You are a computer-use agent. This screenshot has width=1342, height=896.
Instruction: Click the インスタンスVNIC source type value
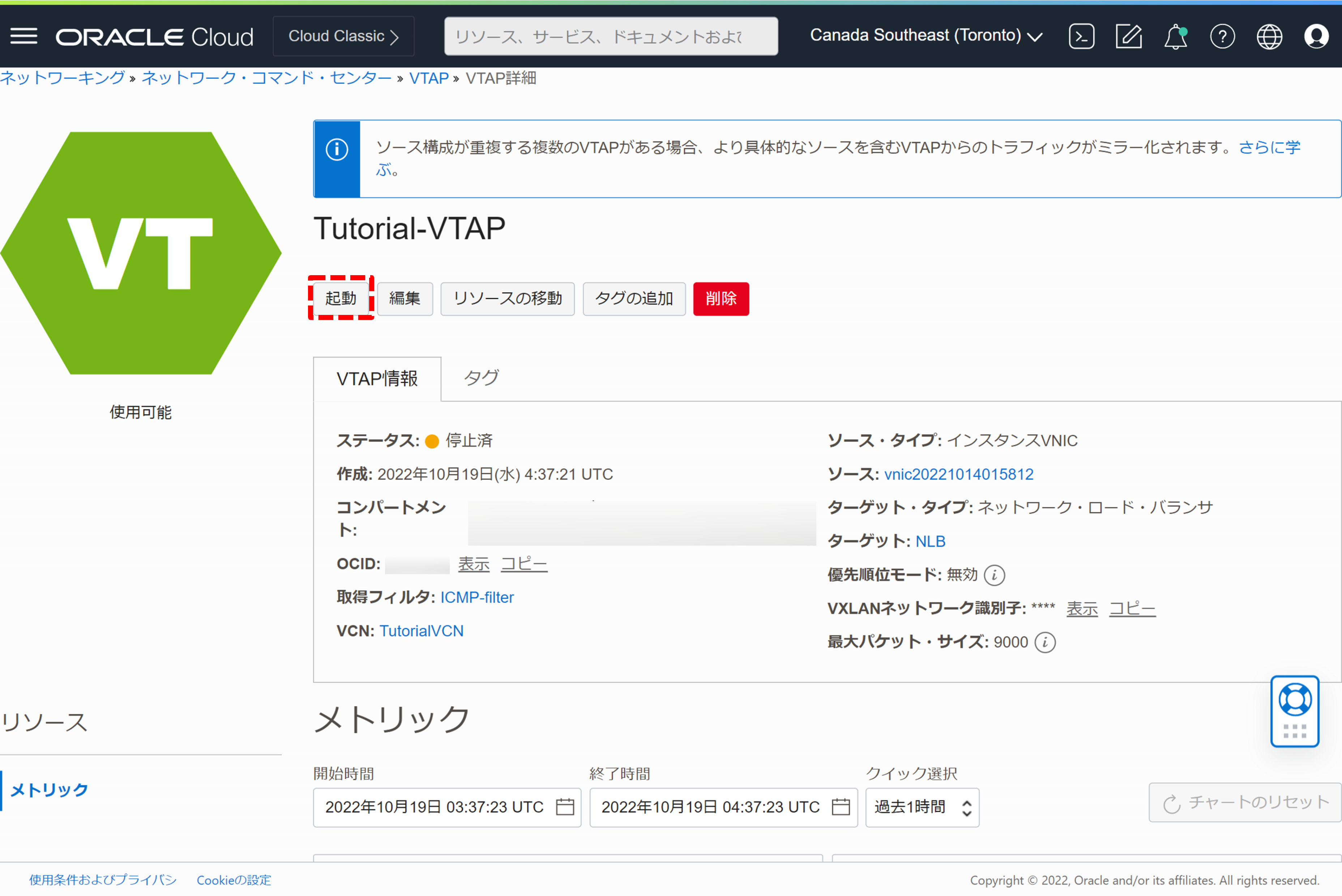pos(1012,440)
